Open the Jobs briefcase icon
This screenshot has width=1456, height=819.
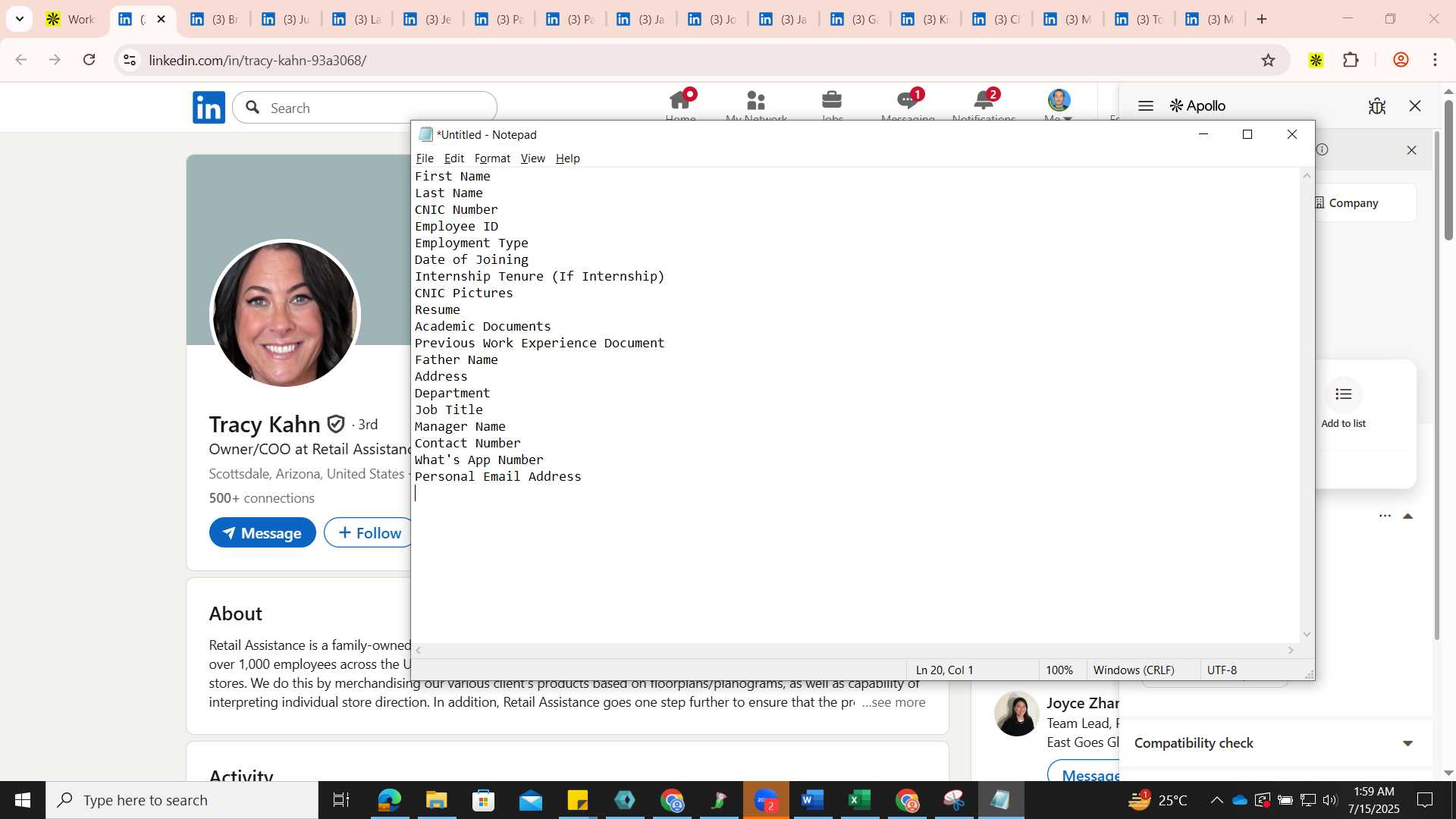click(832, 101)
